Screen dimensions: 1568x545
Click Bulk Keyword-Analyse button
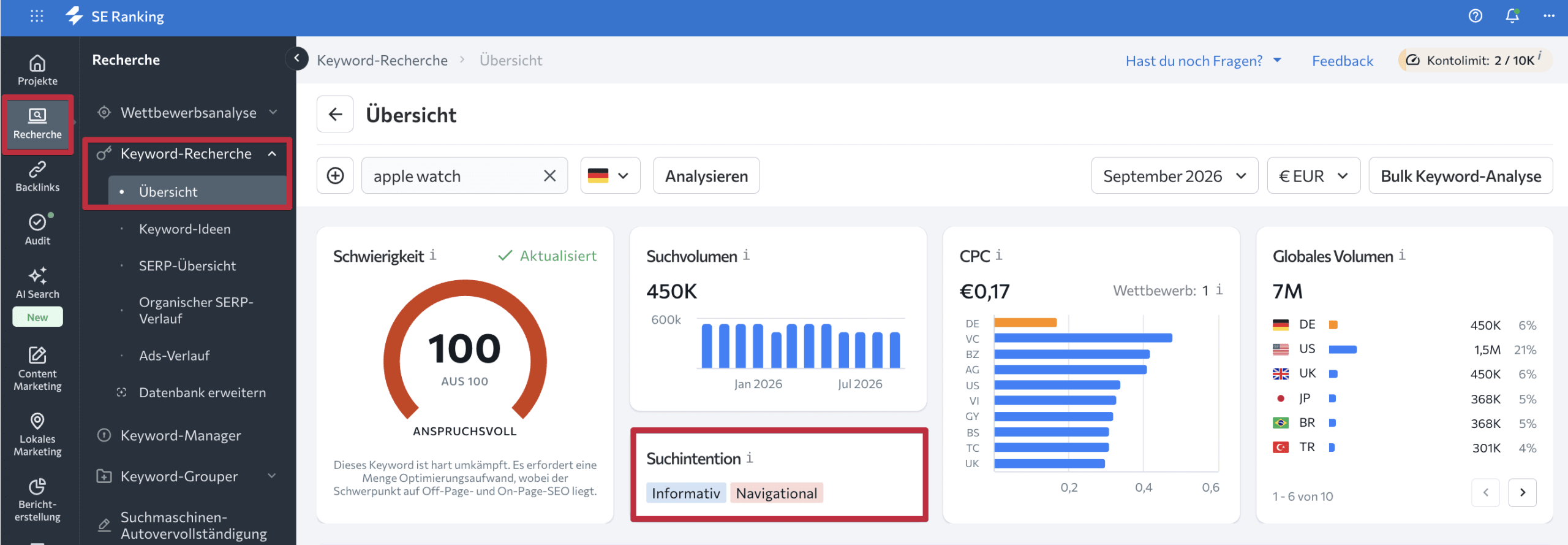[x=1461, y=176]
